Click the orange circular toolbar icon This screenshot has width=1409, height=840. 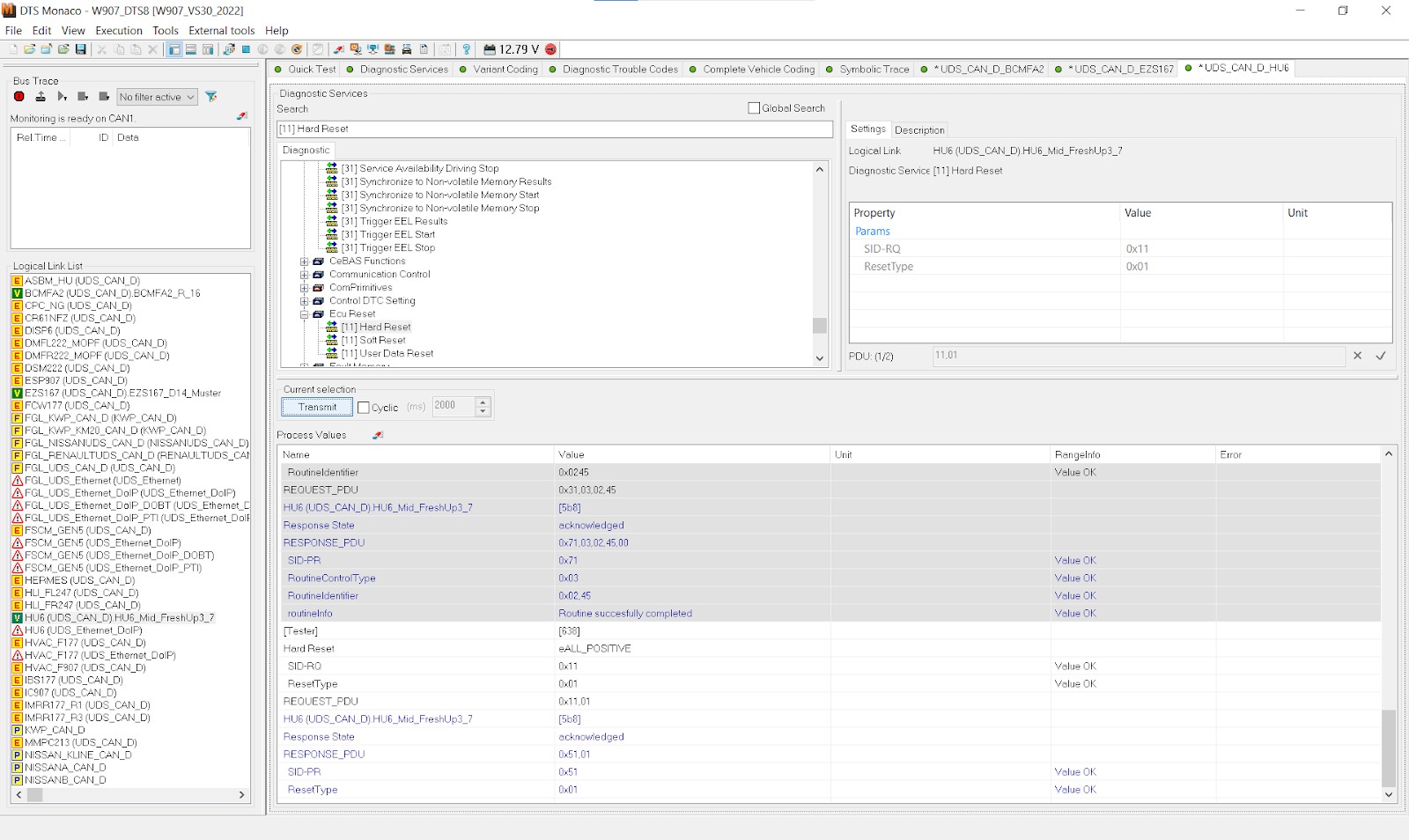(x=297, y=49)
